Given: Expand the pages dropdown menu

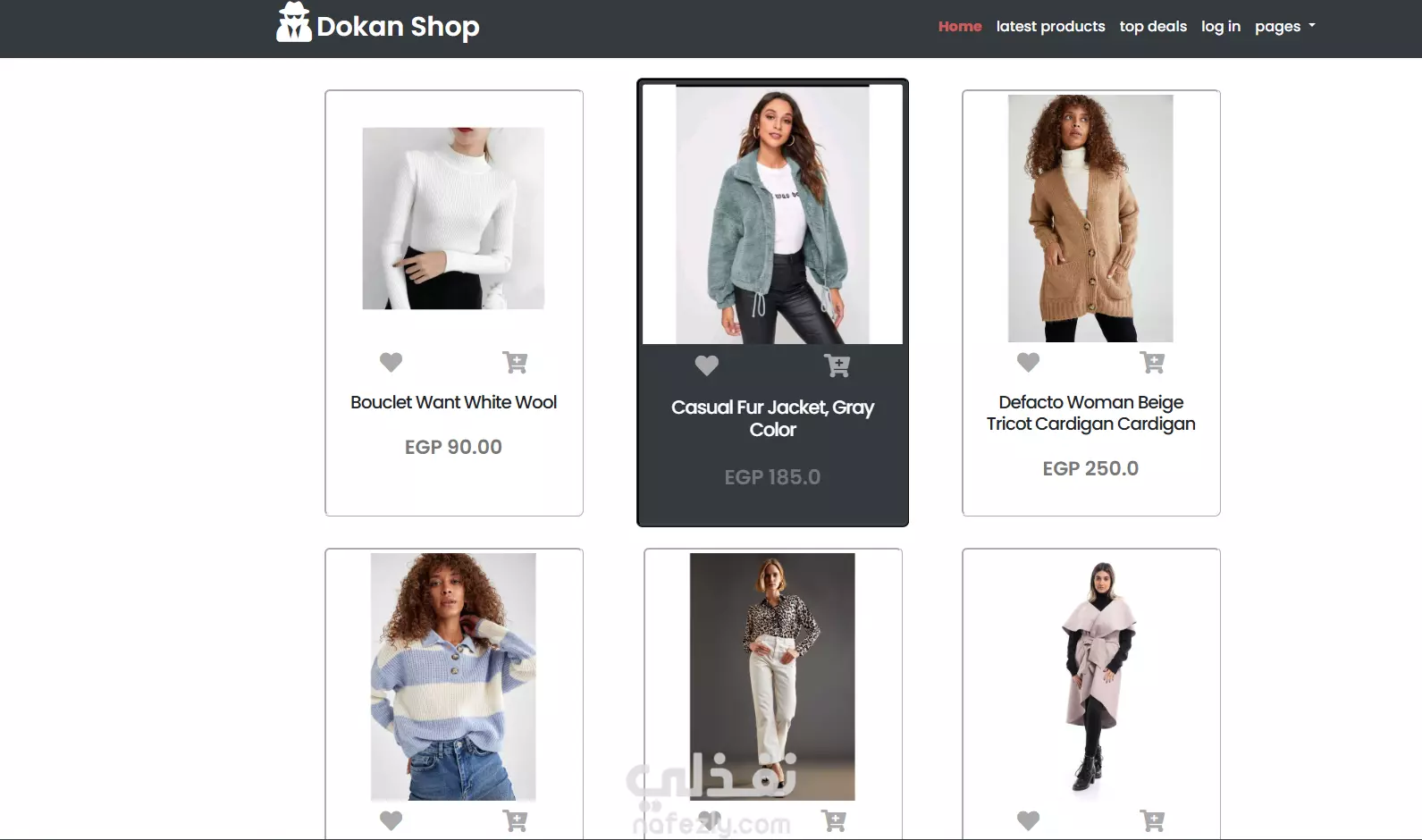Looking at the screenshot, I should coord(1284,27).
